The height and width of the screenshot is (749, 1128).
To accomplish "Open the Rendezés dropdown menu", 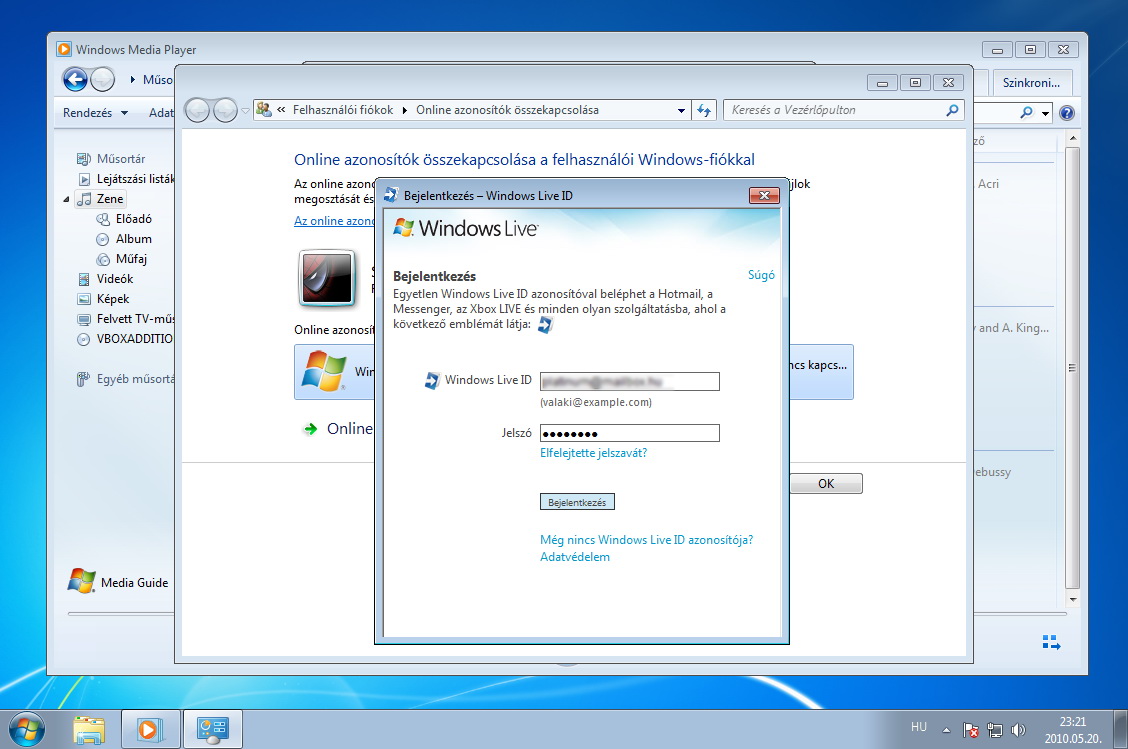I will 95,113.
